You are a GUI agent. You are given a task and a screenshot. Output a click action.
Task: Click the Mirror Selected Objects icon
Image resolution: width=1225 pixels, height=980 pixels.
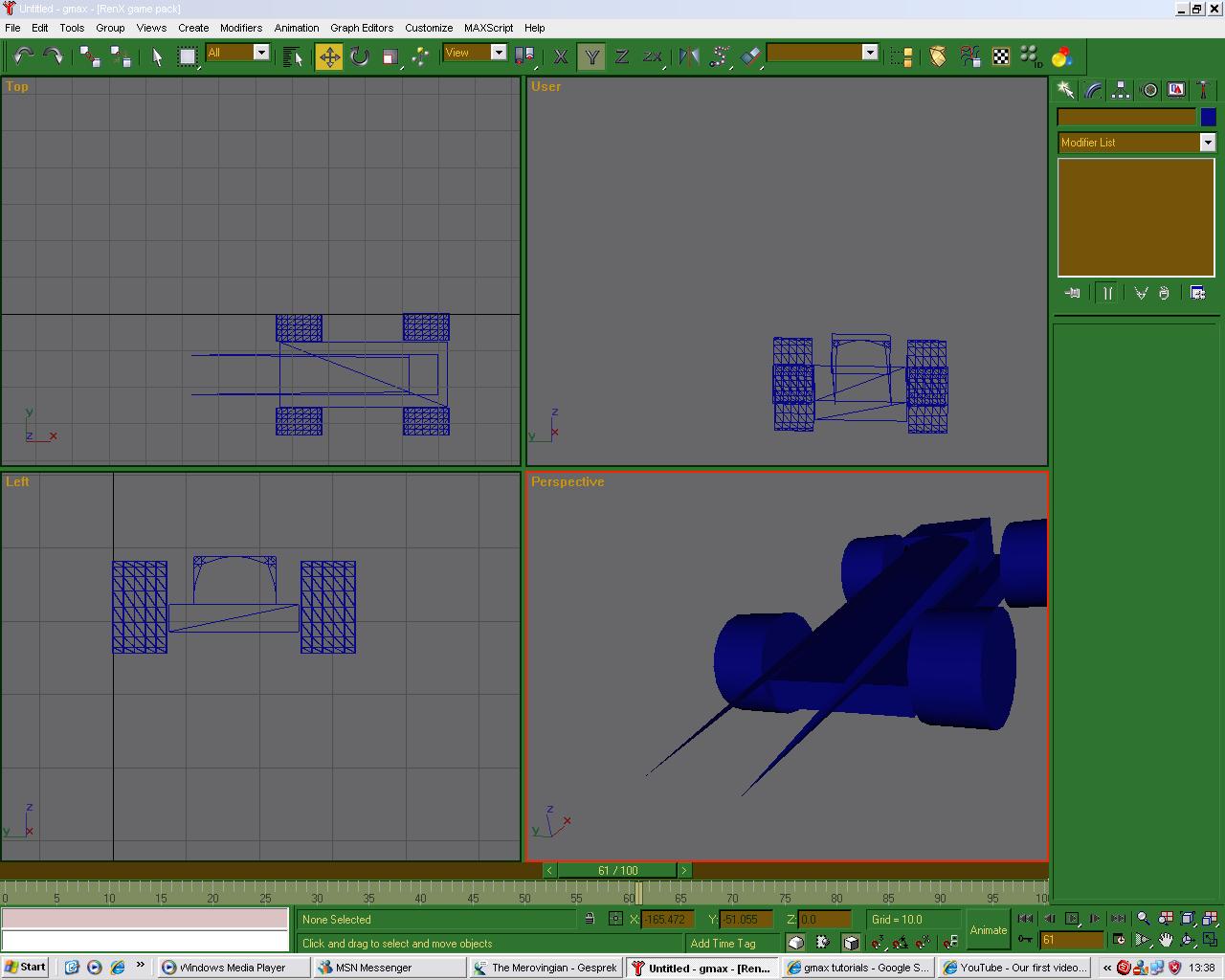tap(688, 56)
